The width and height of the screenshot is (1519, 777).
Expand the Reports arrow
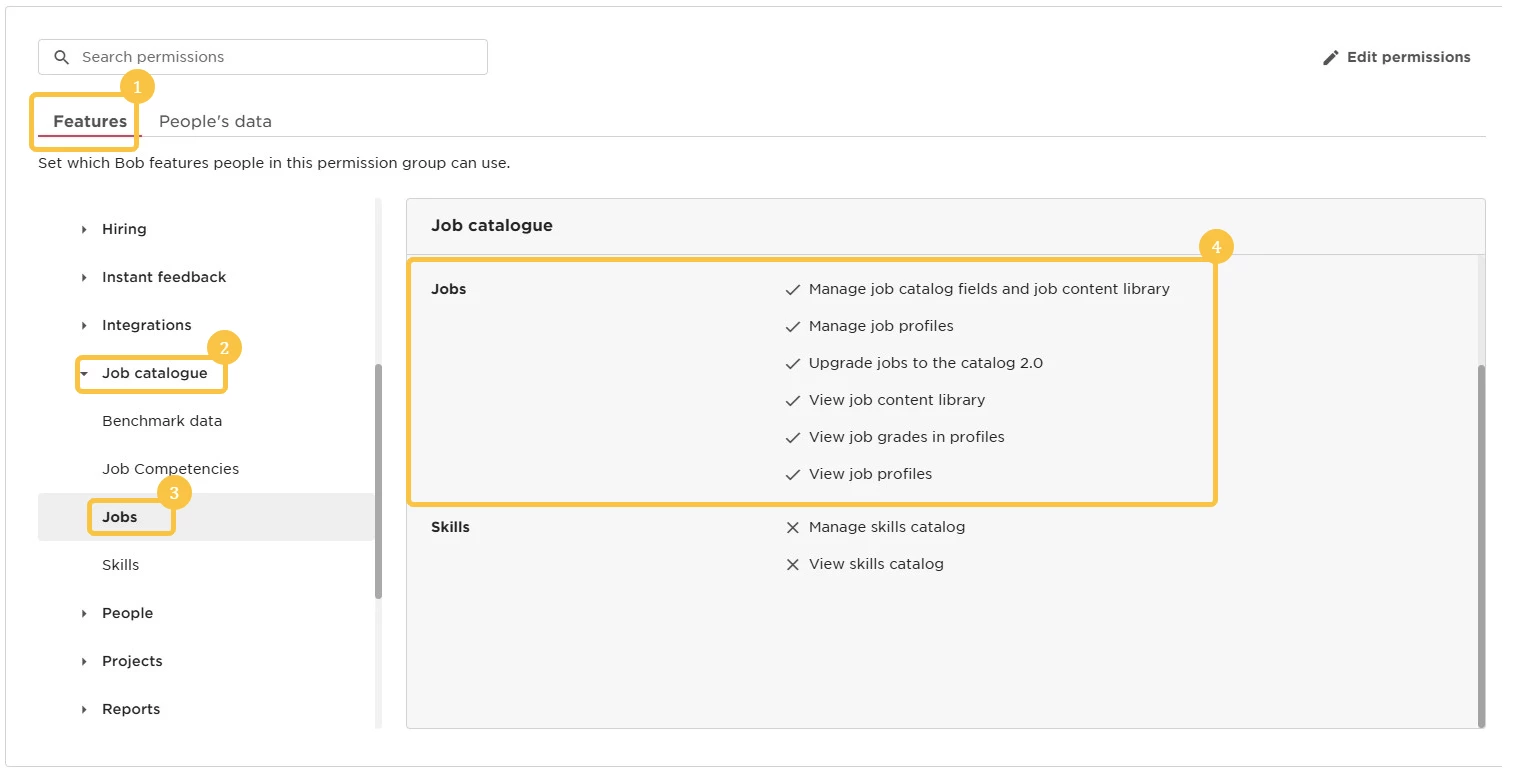(x=84, y=709)
